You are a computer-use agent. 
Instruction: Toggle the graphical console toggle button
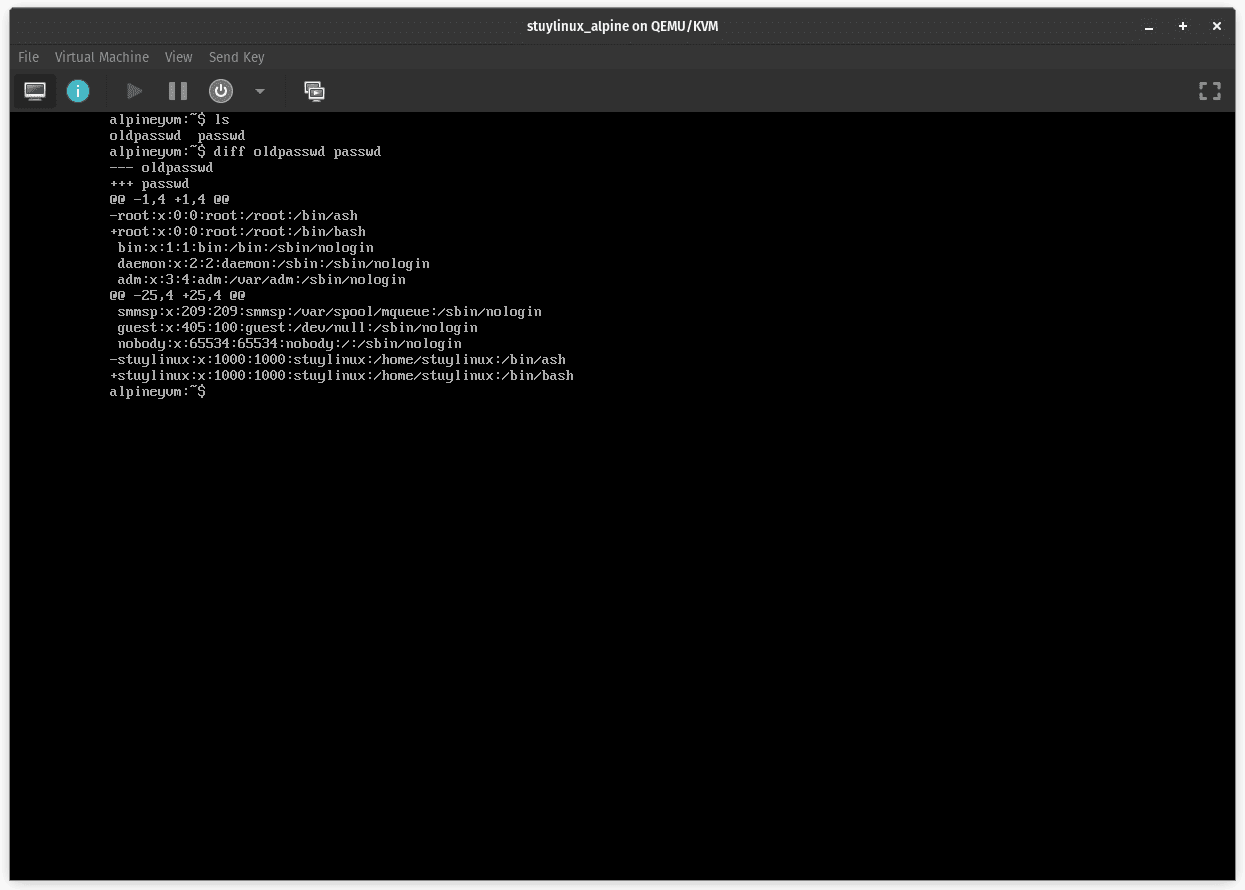click(34, 91)
